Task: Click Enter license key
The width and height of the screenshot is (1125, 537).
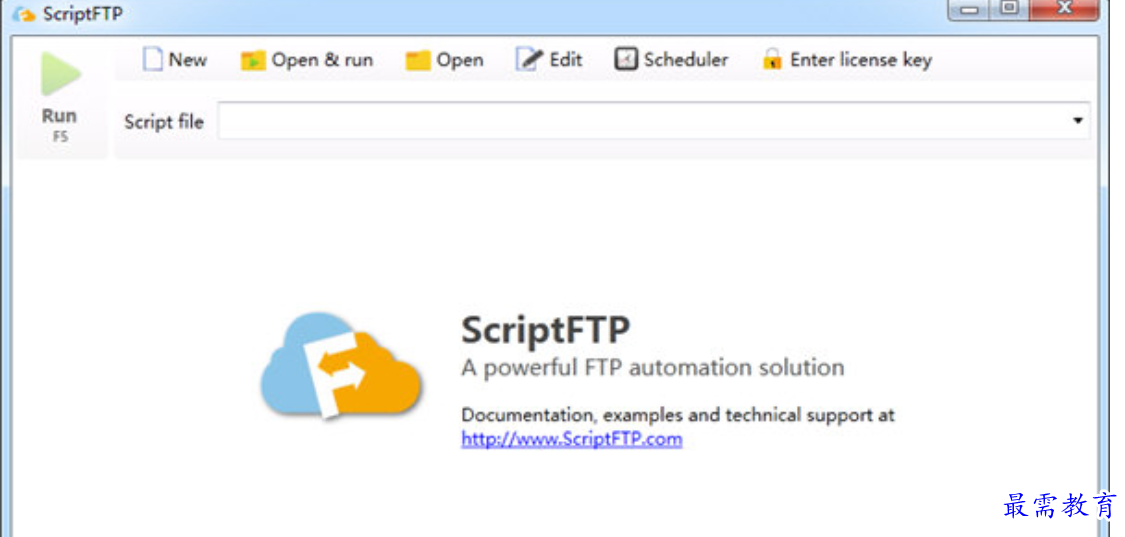Action: pyautogui.click(x=847, y=60)
